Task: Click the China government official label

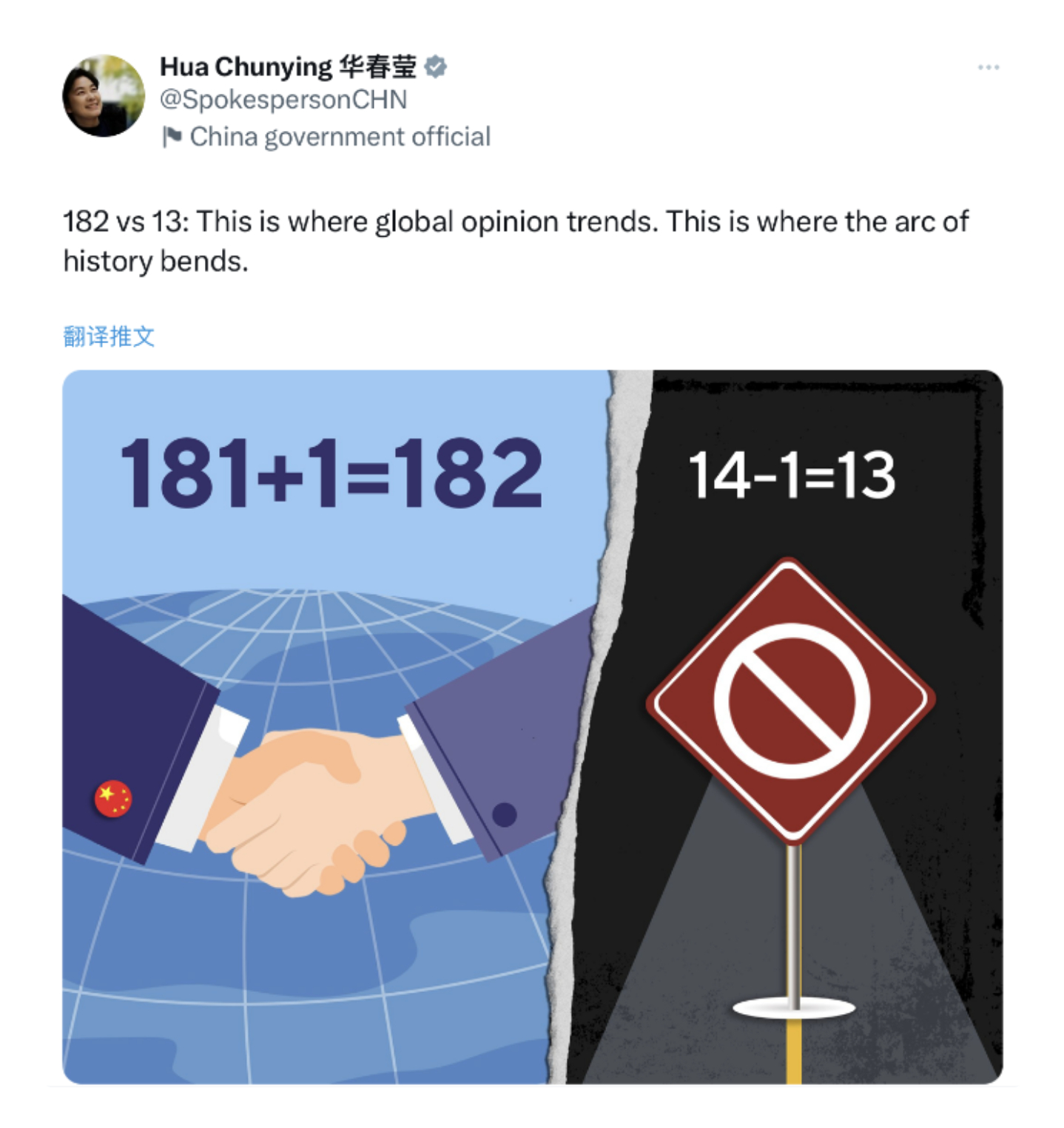Action: pyautogui.click(x=340, y=137)
